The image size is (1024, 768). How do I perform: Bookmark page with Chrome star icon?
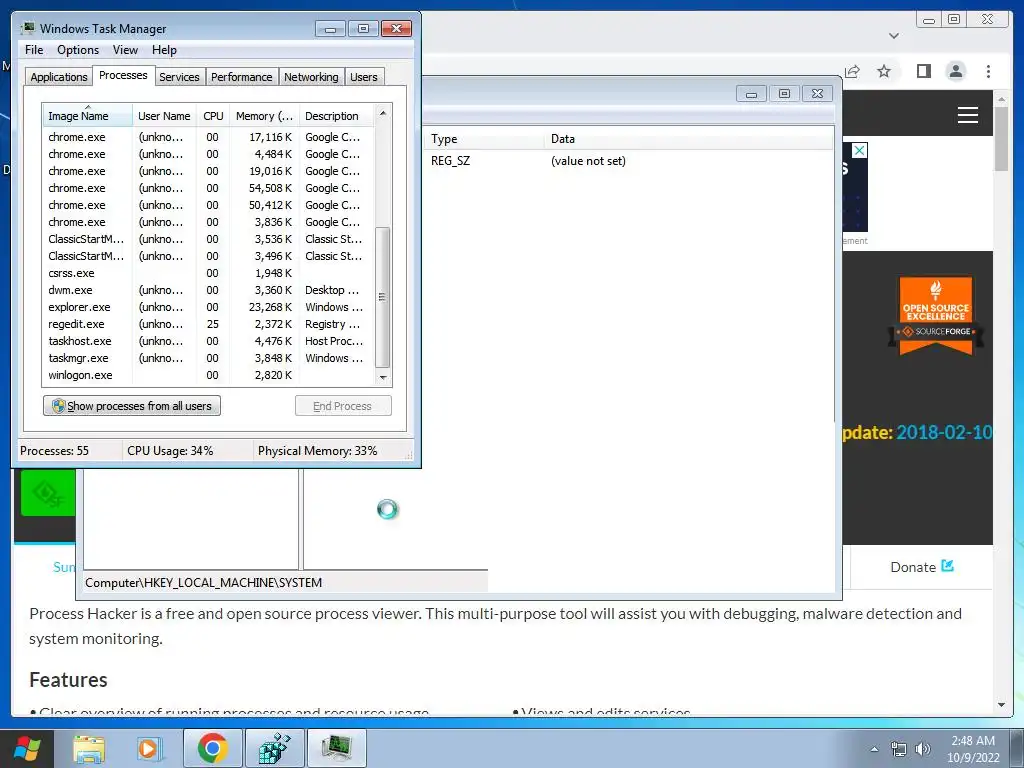tap(884, 71)
